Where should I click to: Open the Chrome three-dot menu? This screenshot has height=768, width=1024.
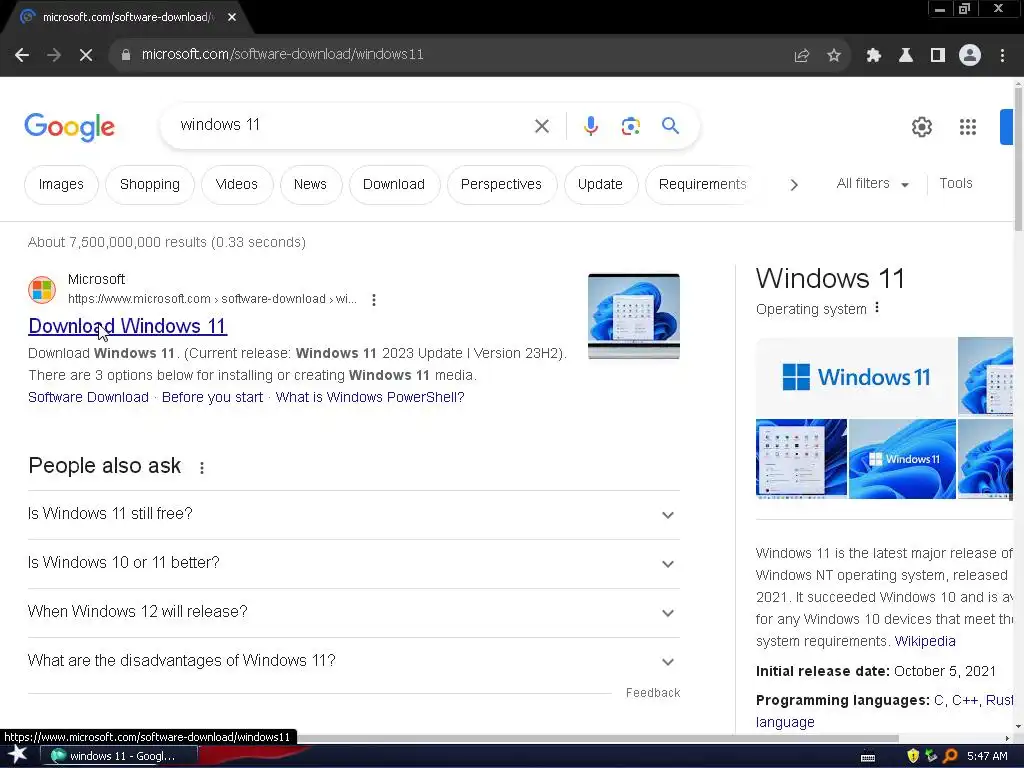pyautogui.click(x=1002, y=56)
